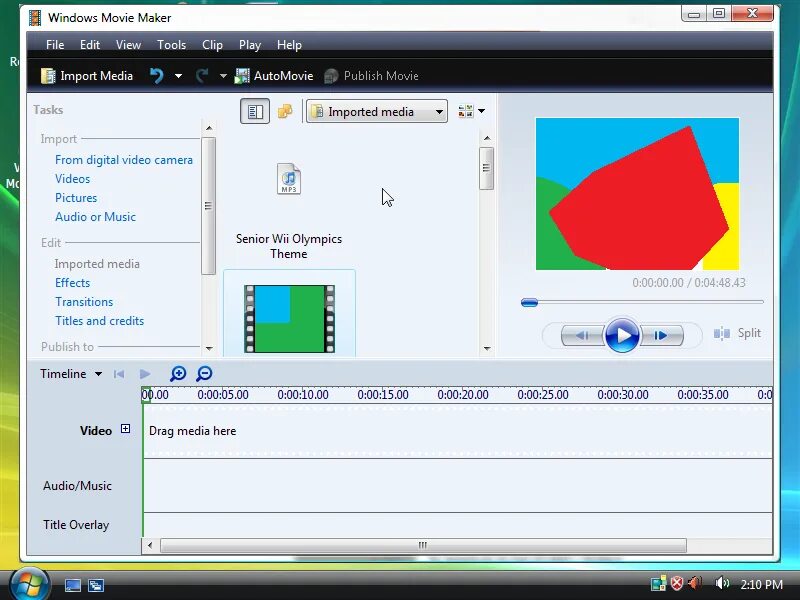Open the File menu
800x600 pixels.
pos(55,45)
